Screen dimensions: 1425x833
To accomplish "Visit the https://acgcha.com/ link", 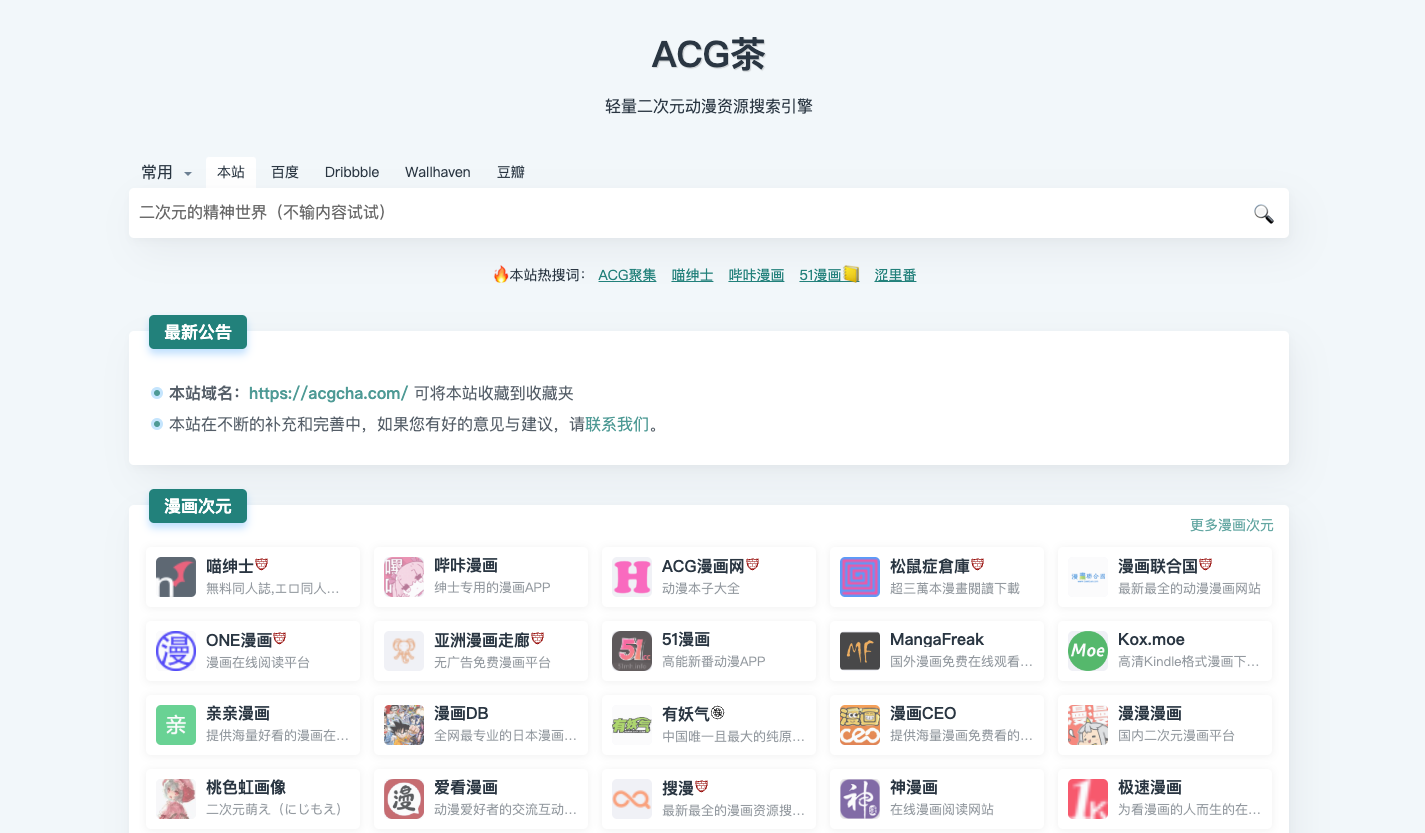I will (328, 393).
